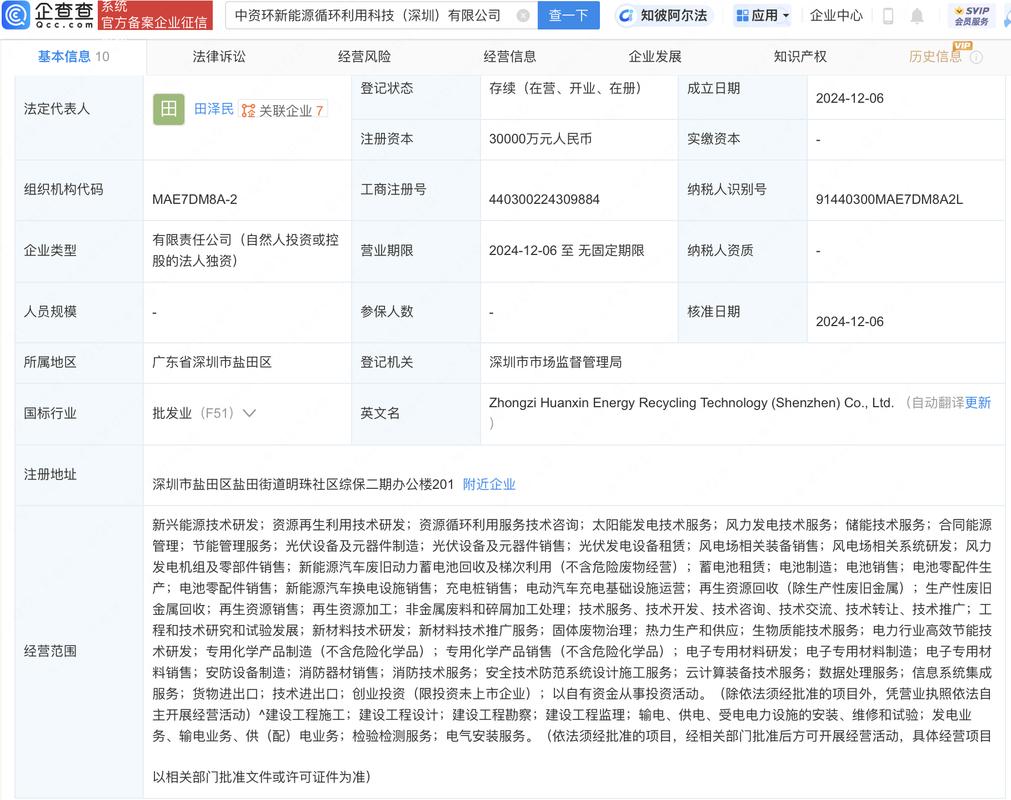Click the info icon beside 历史信息
The image size is (1011, 800).
pyautogui.click(x=977, y=57)
